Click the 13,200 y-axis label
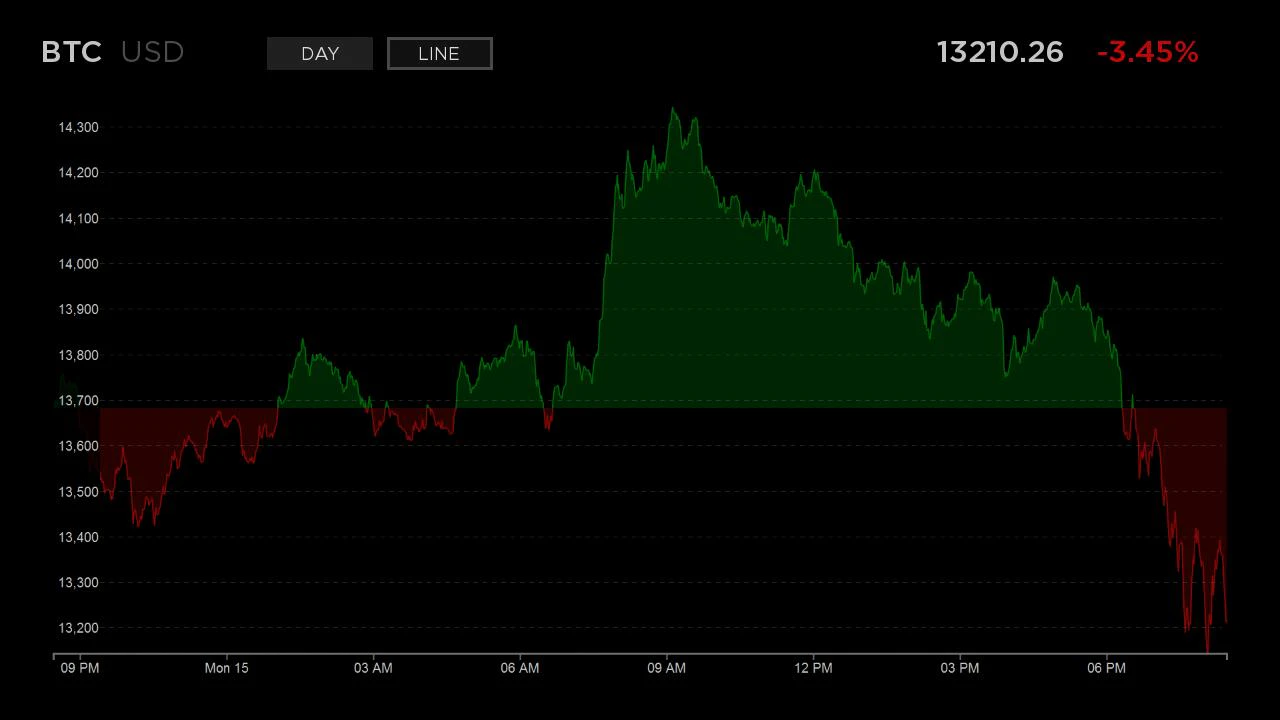This screenshot has width=1280, height=720. tap(78, 628)
